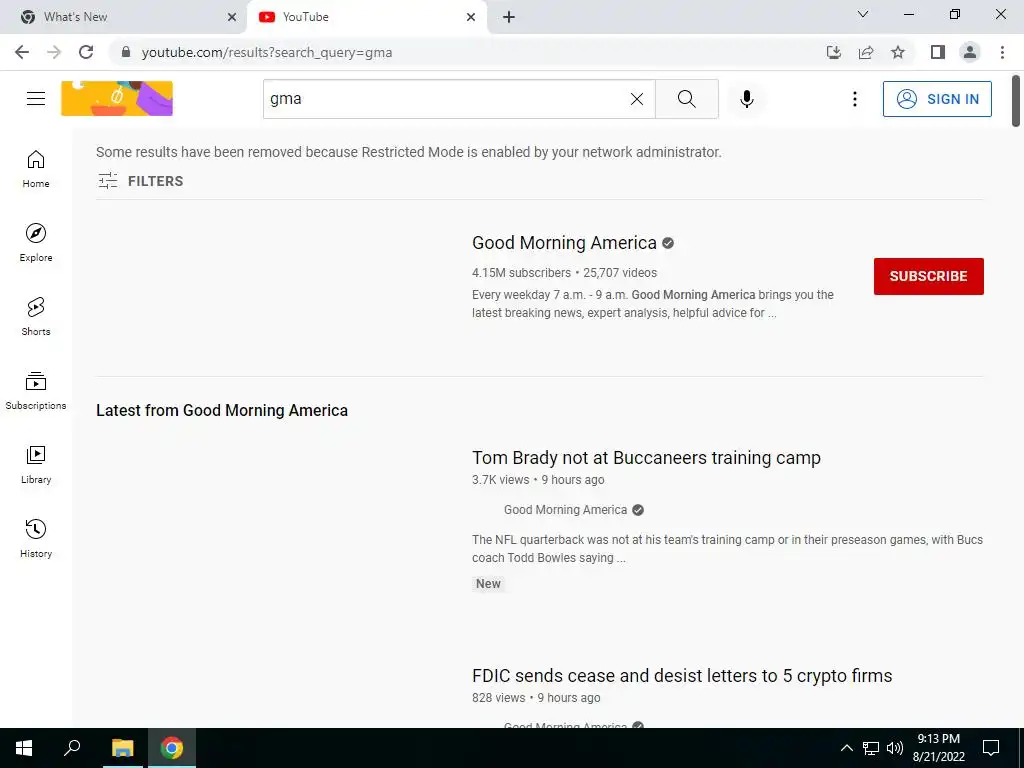Open the Chrome profile avatar
Image resolution: width=1024 pixels, height=768 pixels.
(x=970, y=52)
